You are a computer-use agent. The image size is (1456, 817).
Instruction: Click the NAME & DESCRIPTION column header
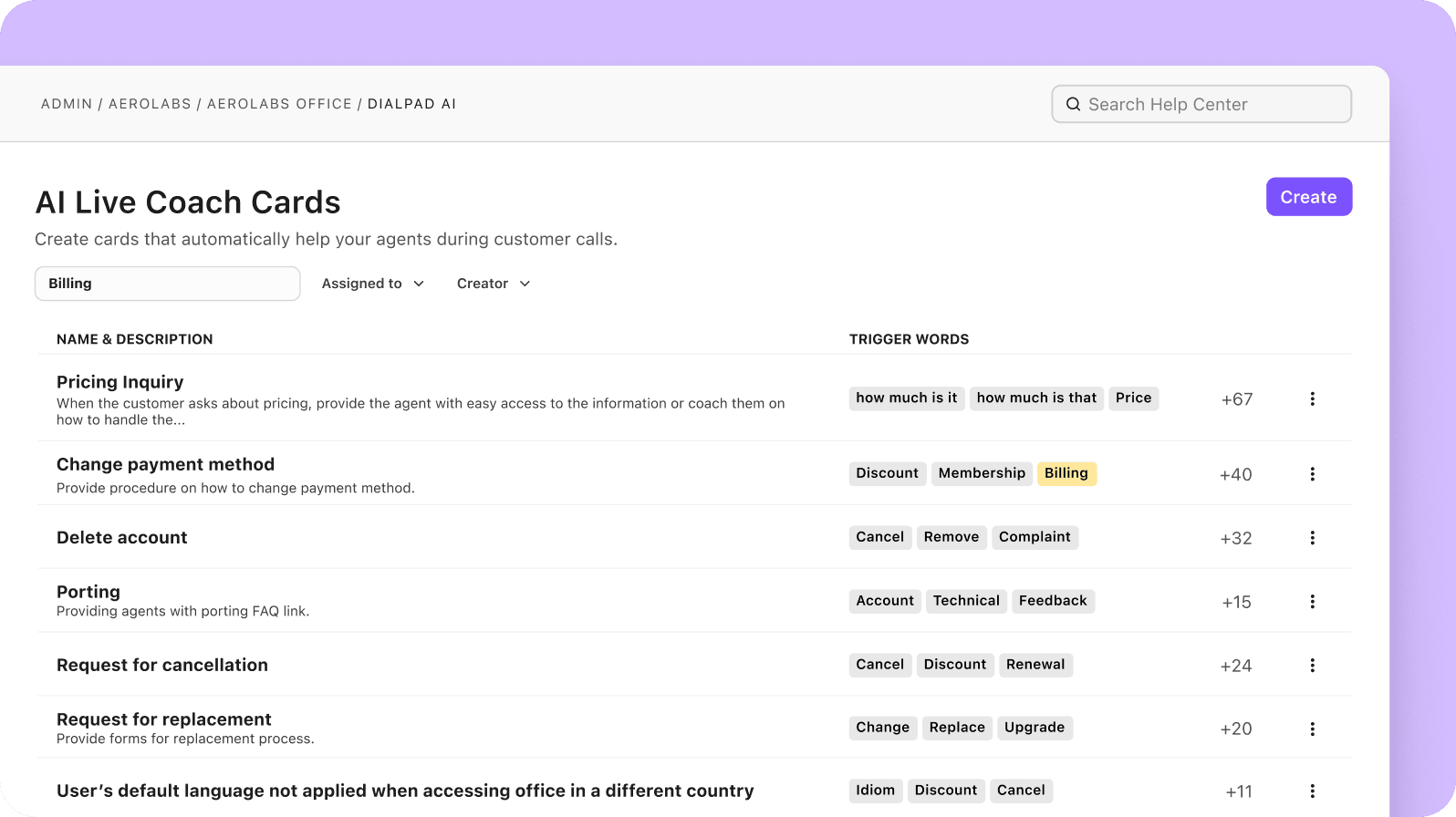pos(135,339)
